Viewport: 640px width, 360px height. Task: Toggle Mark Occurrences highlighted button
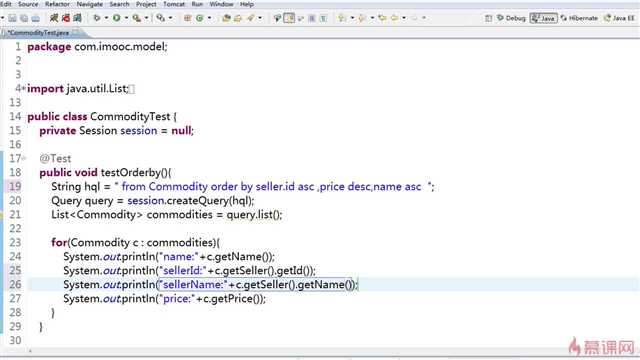click(289, 18)
